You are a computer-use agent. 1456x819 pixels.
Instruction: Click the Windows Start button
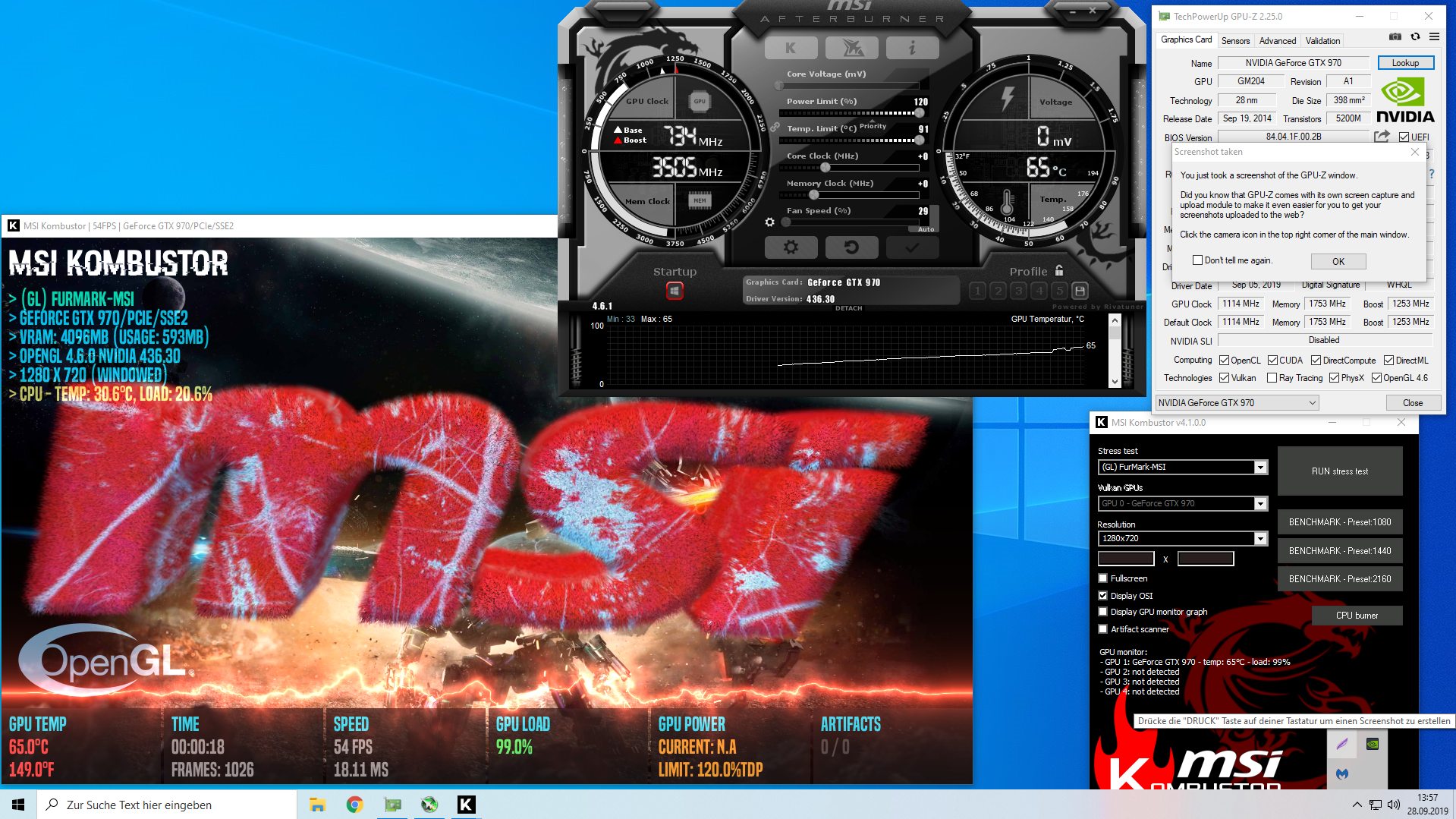click(x=18, y=805)
